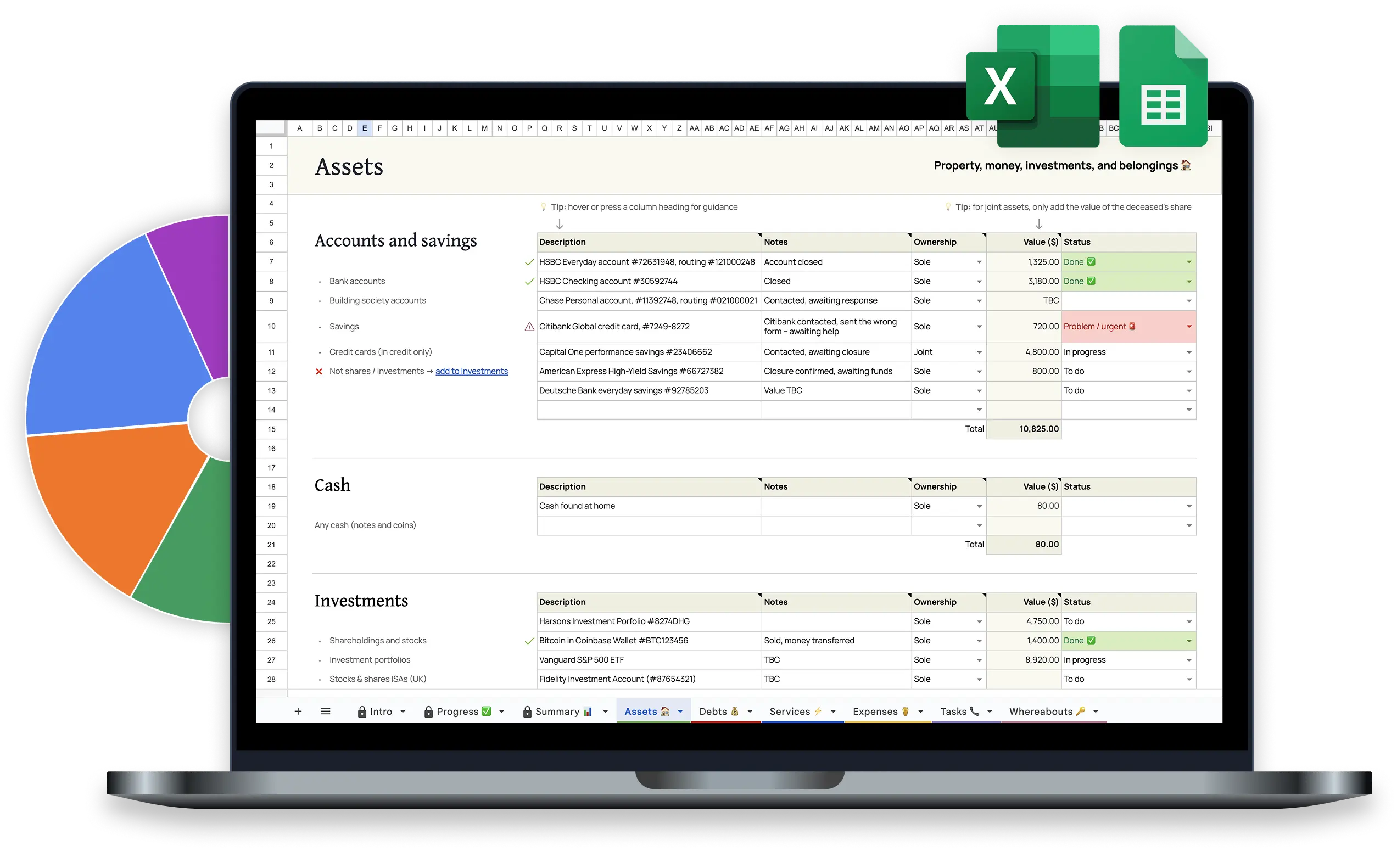The width and height of the screenshot is (1397, 868).
Task: Add a new sheet with plus icon
Action: 298,712
